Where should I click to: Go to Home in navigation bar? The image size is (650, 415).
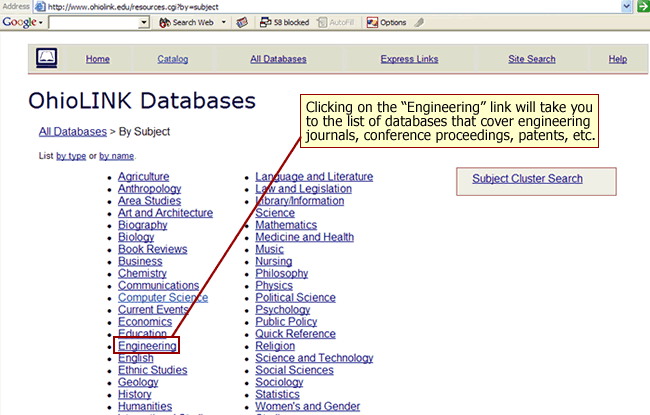[x=98, y=59]
